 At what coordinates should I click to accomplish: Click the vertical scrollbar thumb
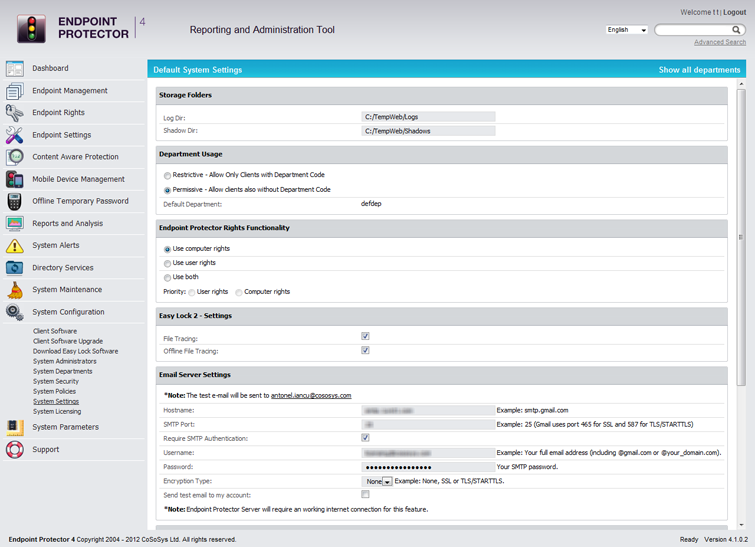(741, 237)
